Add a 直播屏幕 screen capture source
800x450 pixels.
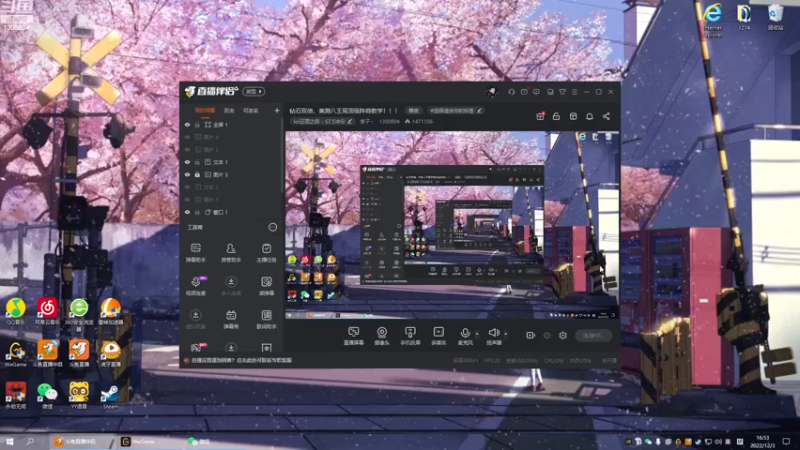(x=353, y=336)
